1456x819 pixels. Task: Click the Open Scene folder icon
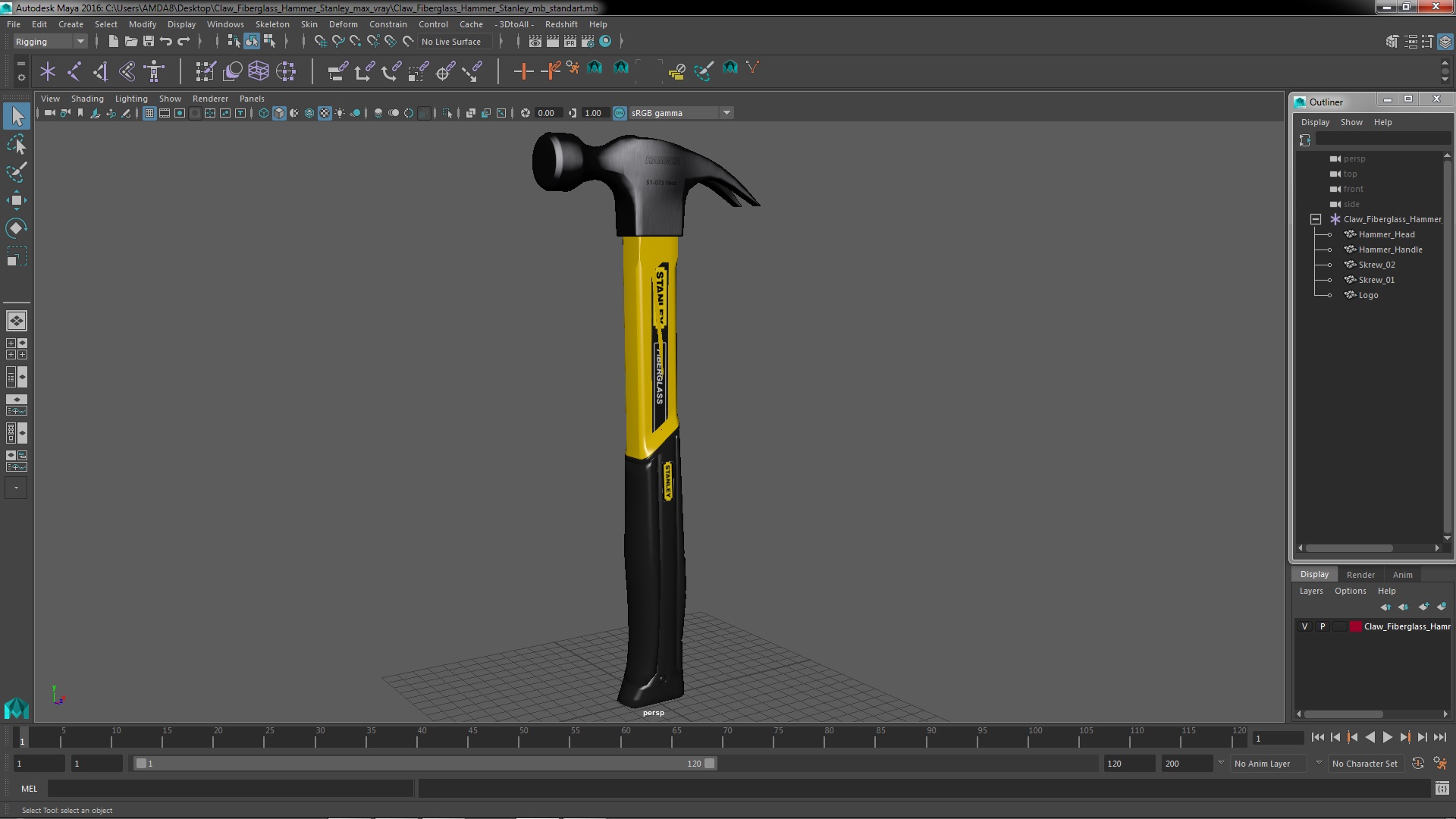click(130, 41)
